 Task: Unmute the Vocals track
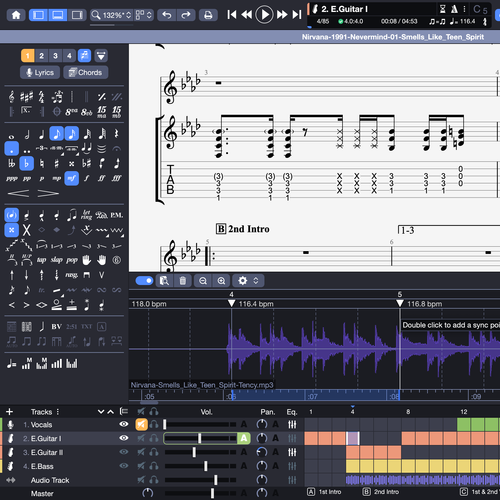coord(141,424)
